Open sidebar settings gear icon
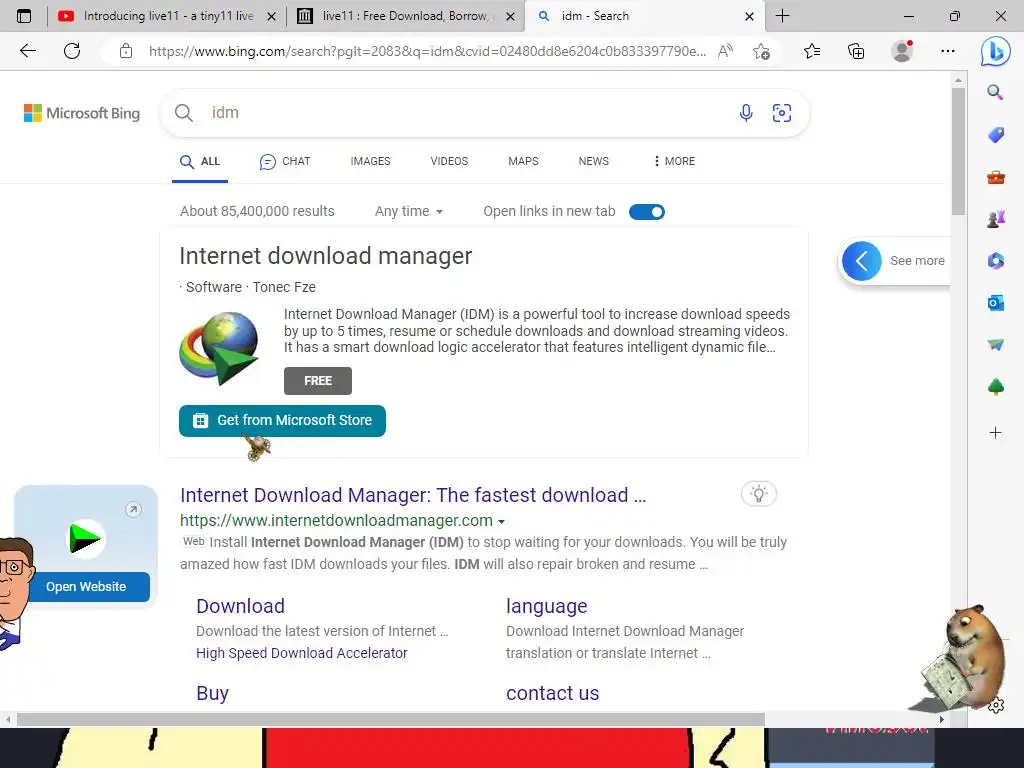Image resolution: width=1024 pixels, height=768 pixels. click(x=996, y=705)
